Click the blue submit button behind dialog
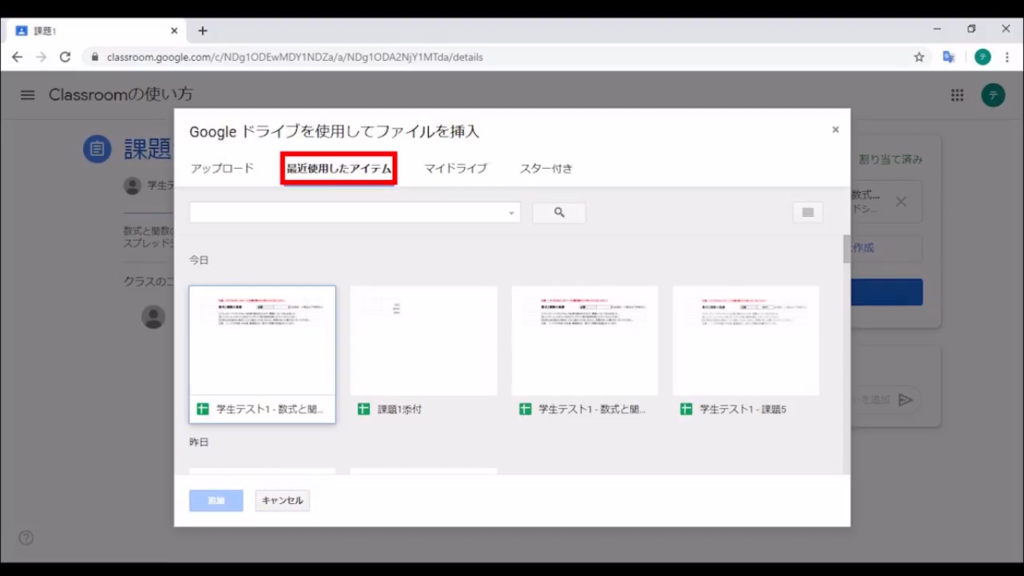The width and height of the screenshot is (1024, 576). click(x=886, y=292)
